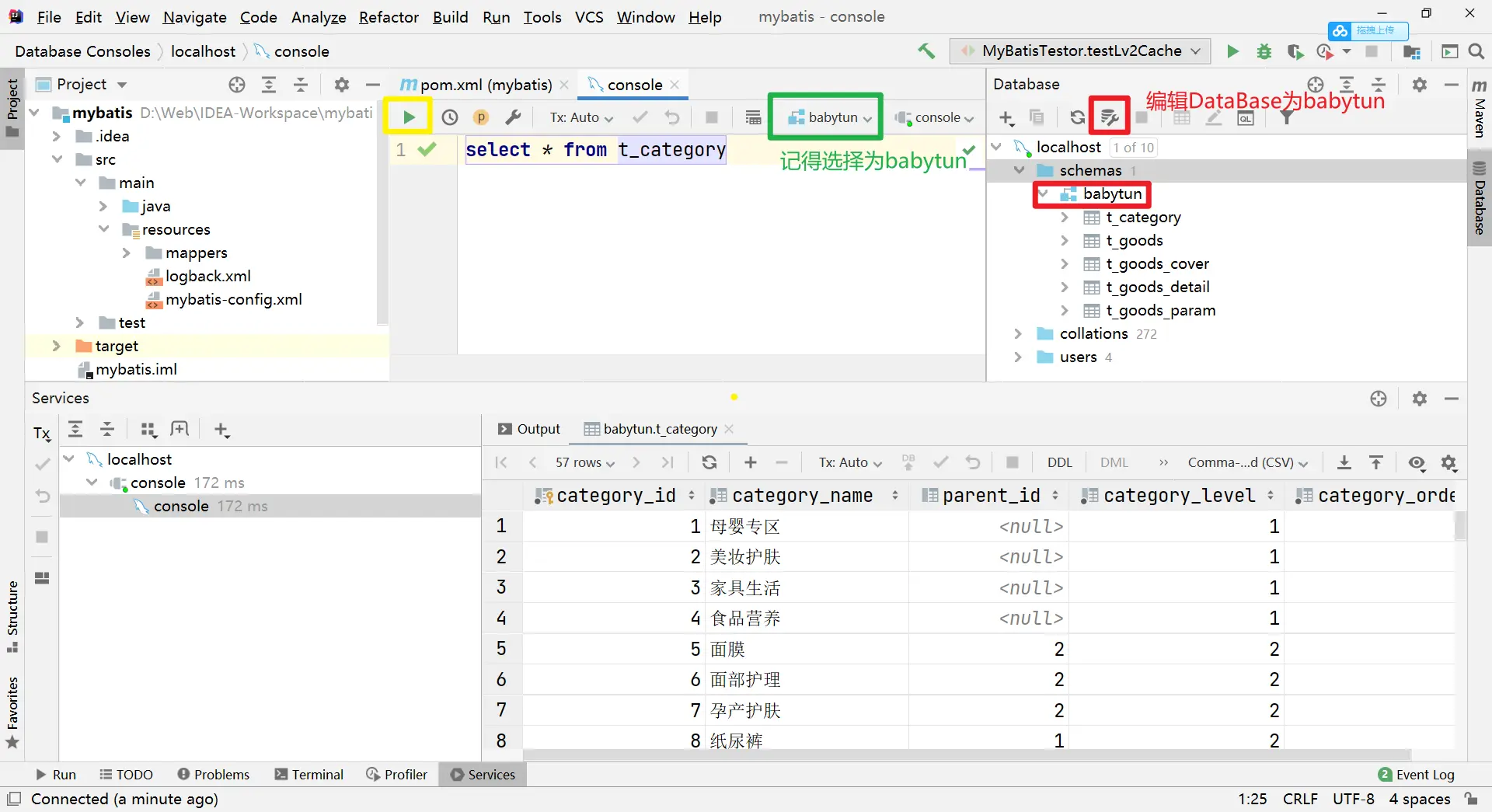Image resolution: width=1492 pixels, height=812 pixels.
Task: Refresh the database tree in Database panel
Action: [x=1077, y=117]
